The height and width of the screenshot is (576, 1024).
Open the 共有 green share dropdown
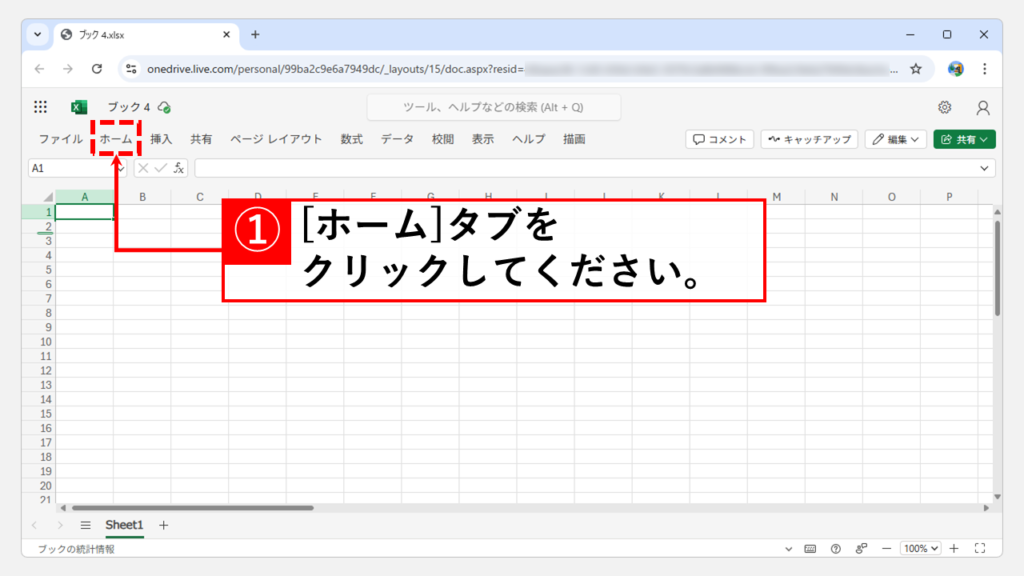964,140
